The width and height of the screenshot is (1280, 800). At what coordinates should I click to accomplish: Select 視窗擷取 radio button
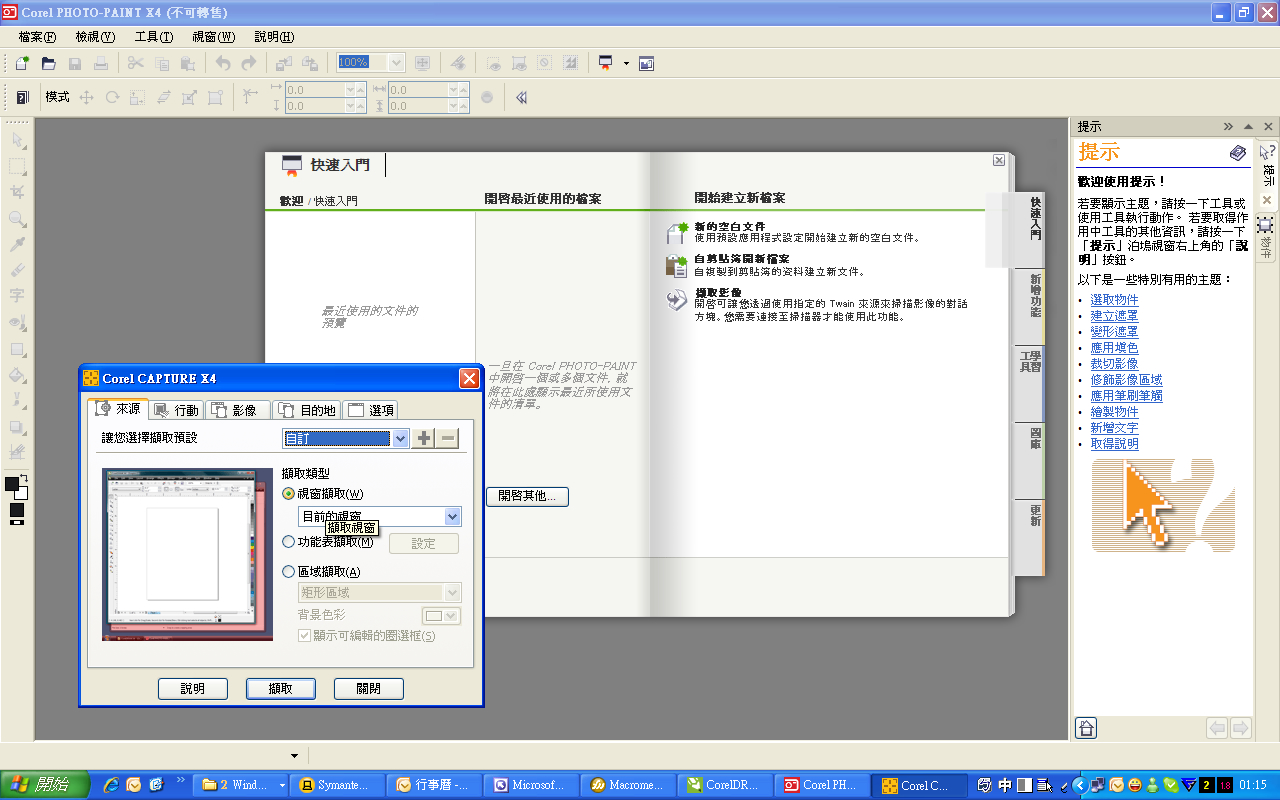tap(289, 493)
